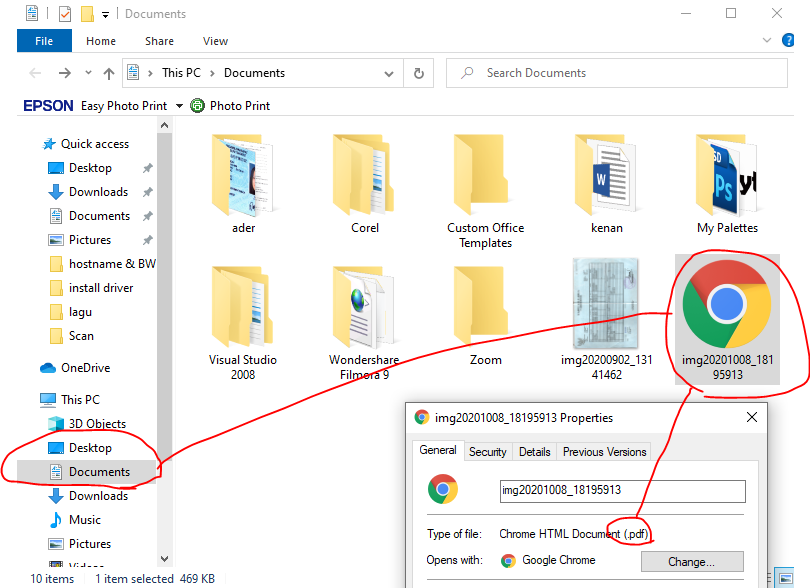Image resolution: width=810 pixels, height=588 pixels.
Task: Open the File menu tab
Action: tap(44, 41)
